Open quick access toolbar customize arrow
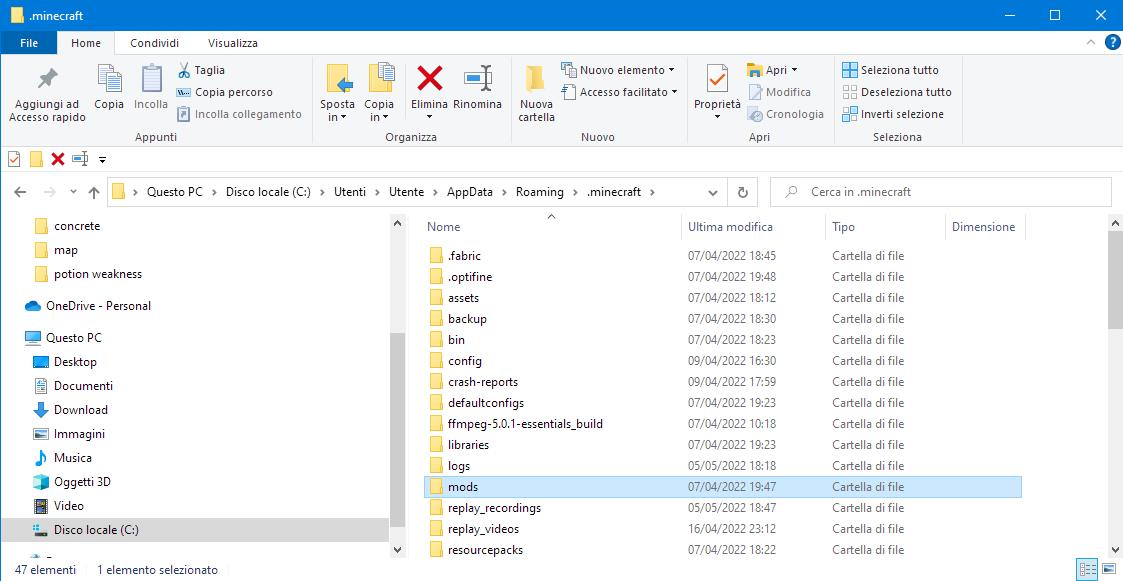 point(102,159)
